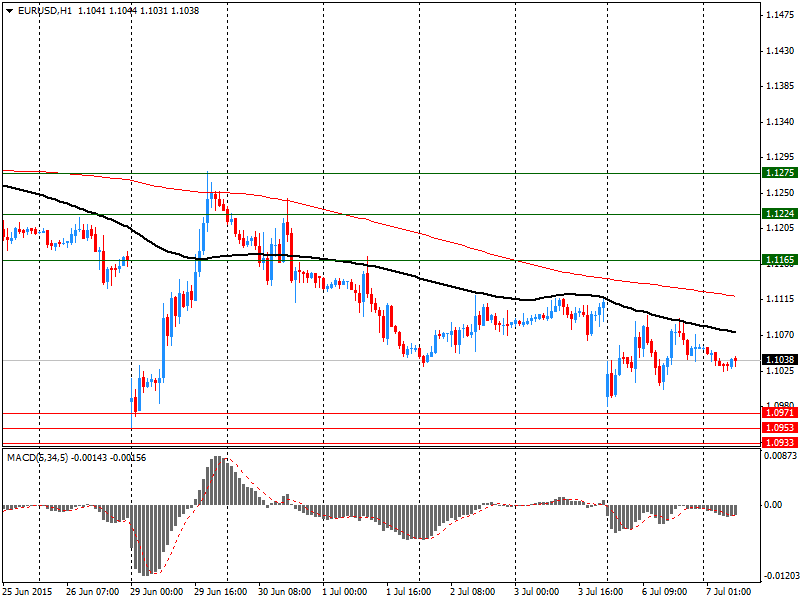The width and height of the screenshot is (800, 600).
Task: Select the 1.1475 price scale value
Action: (x=780, y=15)
